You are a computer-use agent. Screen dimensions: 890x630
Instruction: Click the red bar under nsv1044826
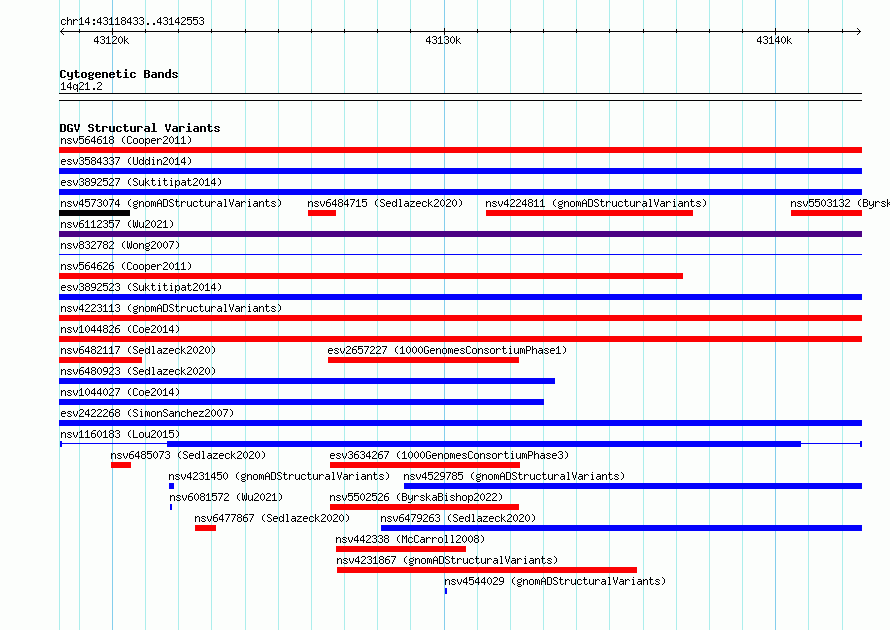click(x=460, y=339)
